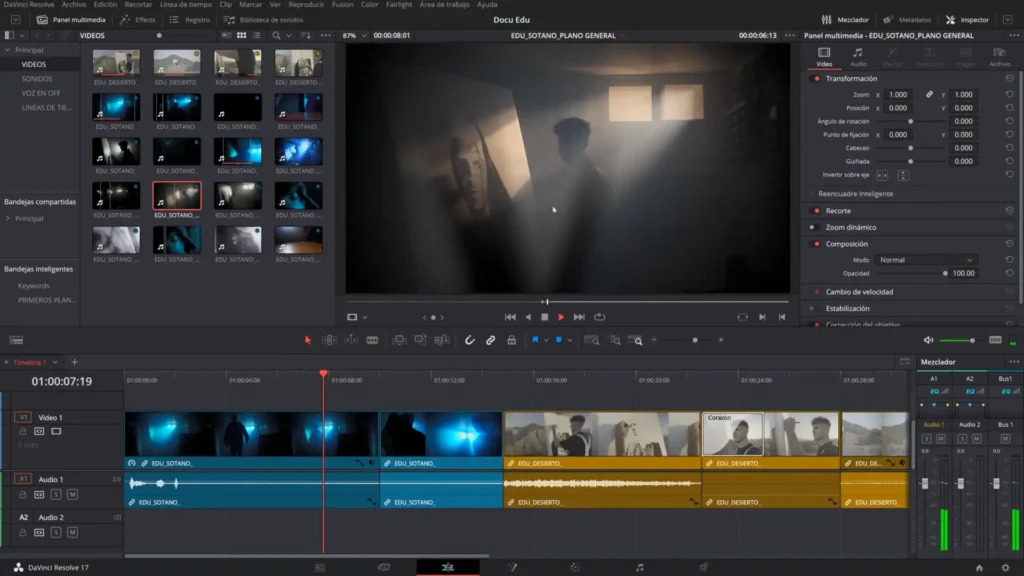Activate the Blade Edit razor tool
Image resolution: width=1024 pixels, height=576 pixels.
click(372, 340)
